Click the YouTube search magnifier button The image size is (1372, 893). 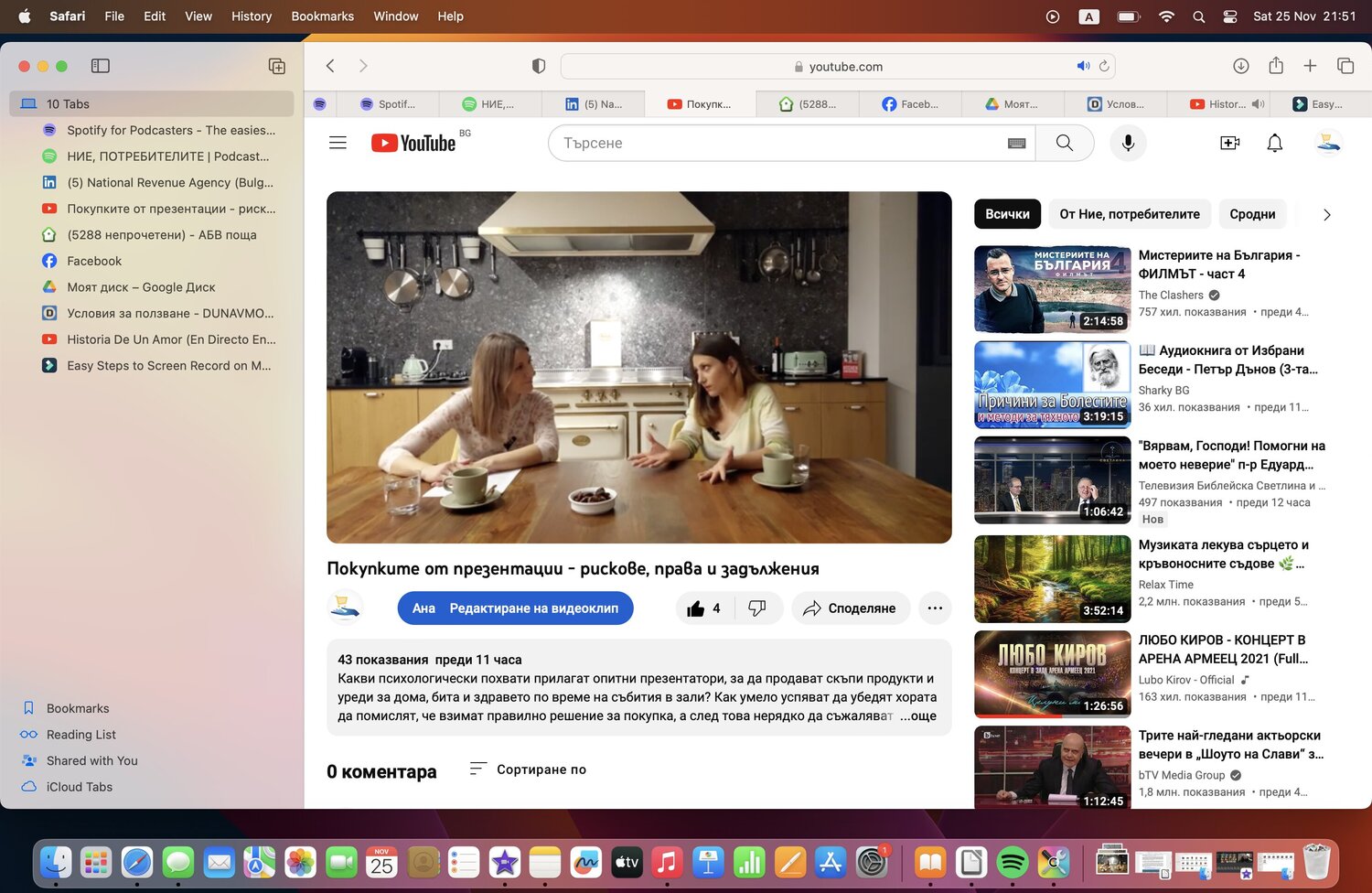coord(1065,143)
